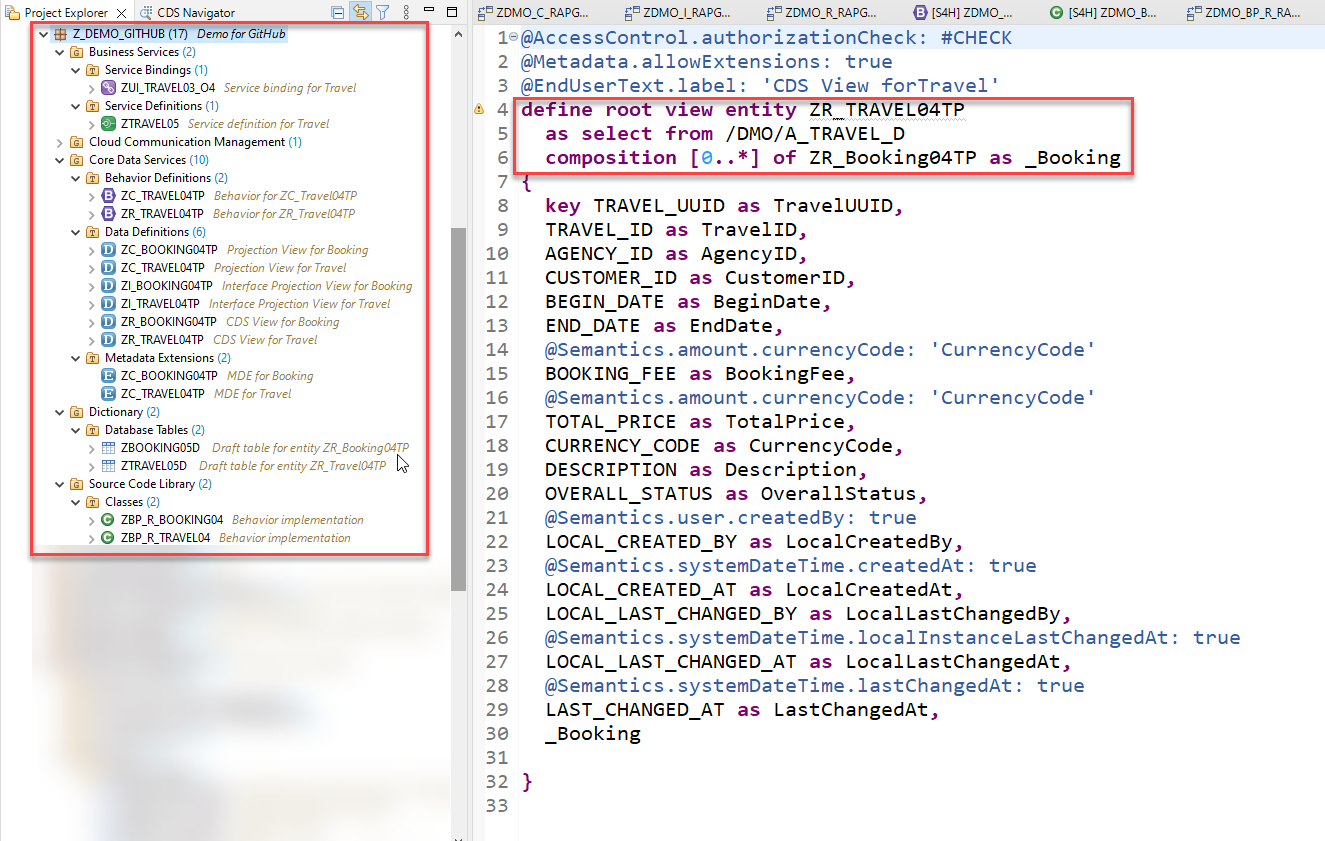Screen dimensions: 1325x841
Task: Open the [S4H] ZDMO_B... class tab
Action: coord(1103,13)
